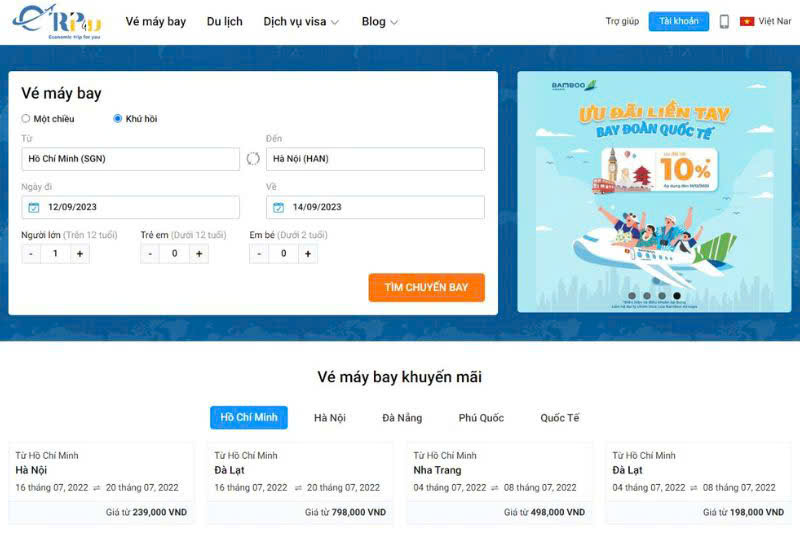Screen dimensions: 800x533
Task: Expand the Blog dropdown menu
Action: 380,21
